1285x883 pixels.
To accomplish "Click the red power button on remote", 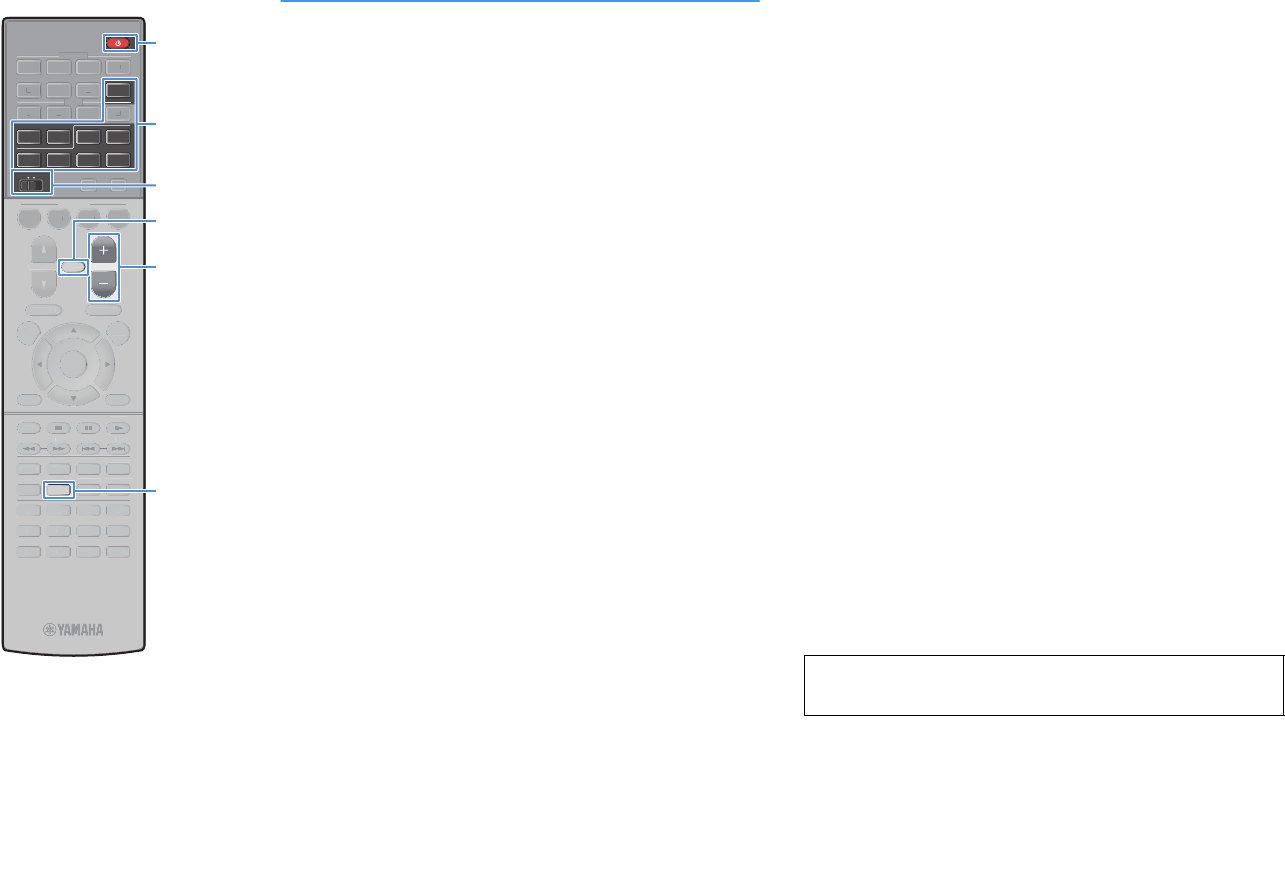I will coord(118,44).
